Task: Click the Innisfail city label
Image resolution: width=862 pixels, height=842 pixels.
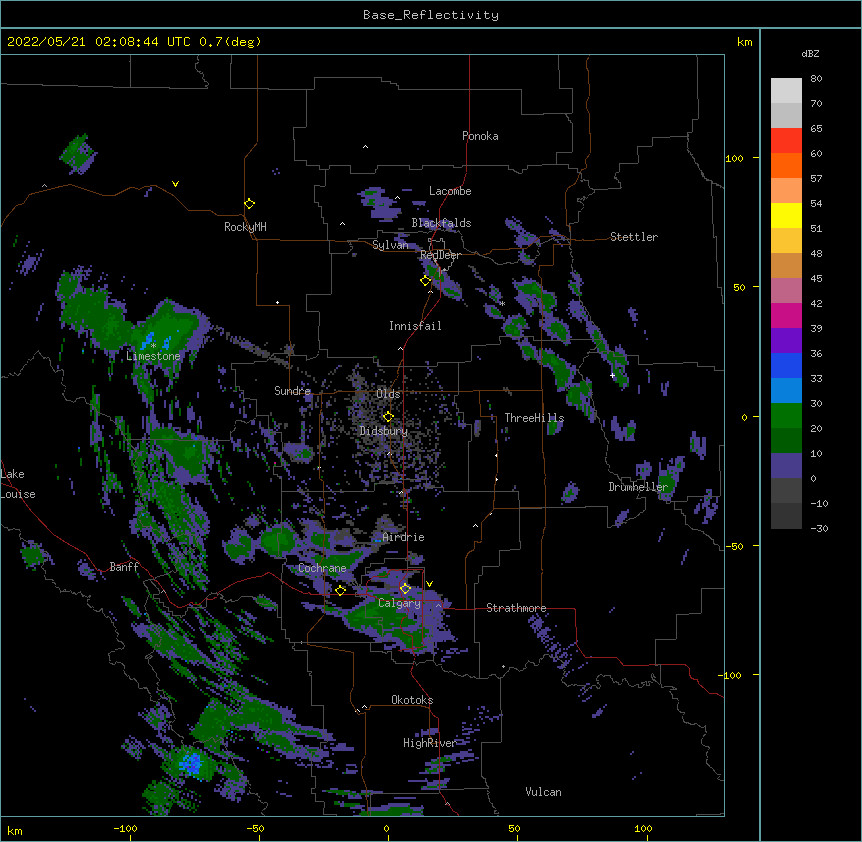Action: click(415, 326)
